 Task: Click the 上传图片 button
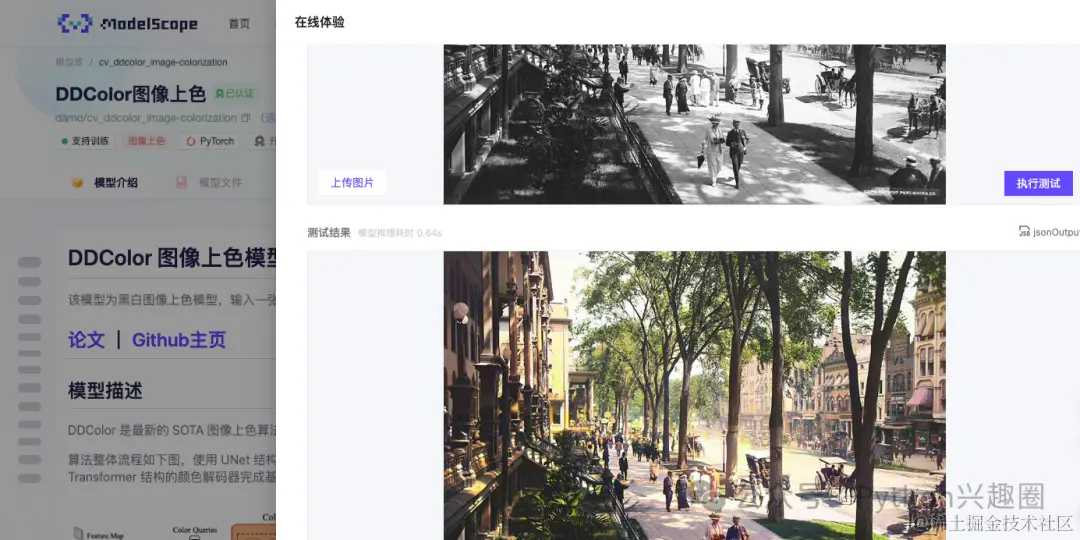(x=352, y=183)
